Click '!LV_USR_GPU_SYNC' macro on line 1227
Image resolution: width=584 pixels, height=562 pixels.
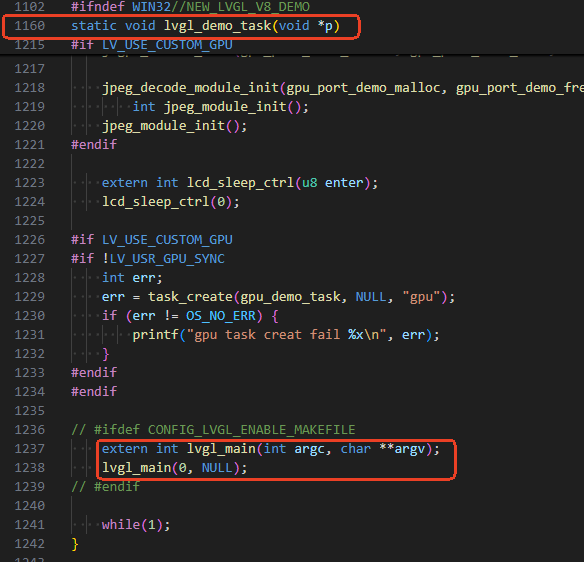164,259
